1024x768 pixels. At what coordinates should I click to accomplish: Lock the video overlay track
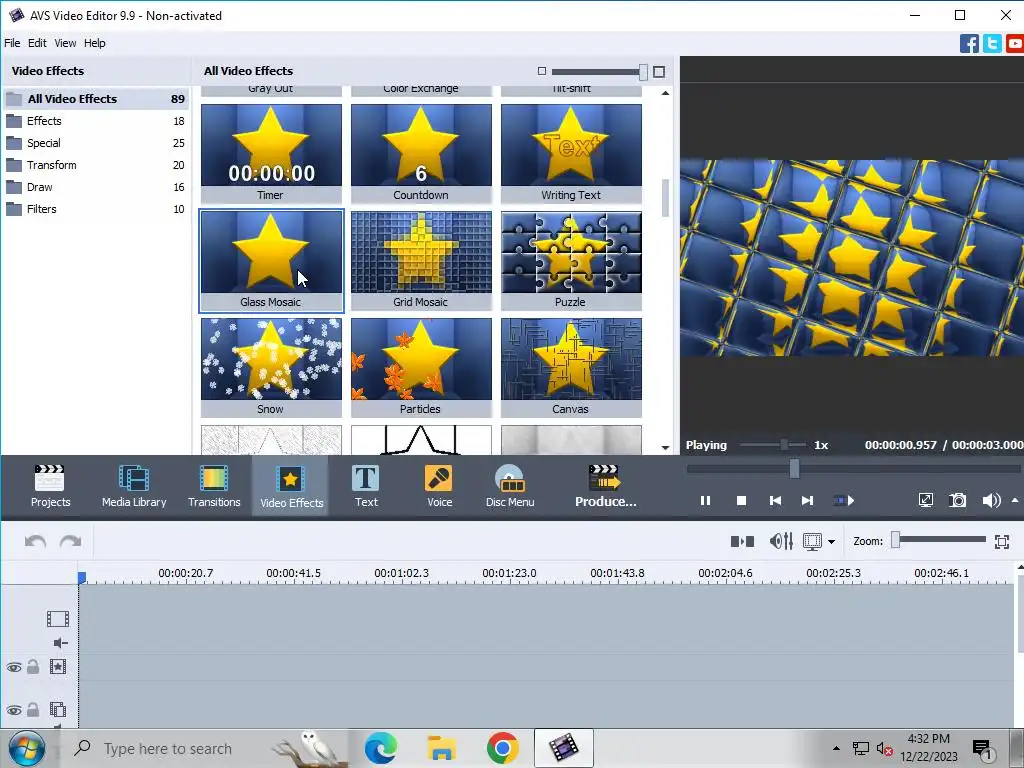click(x=33, y=709)
